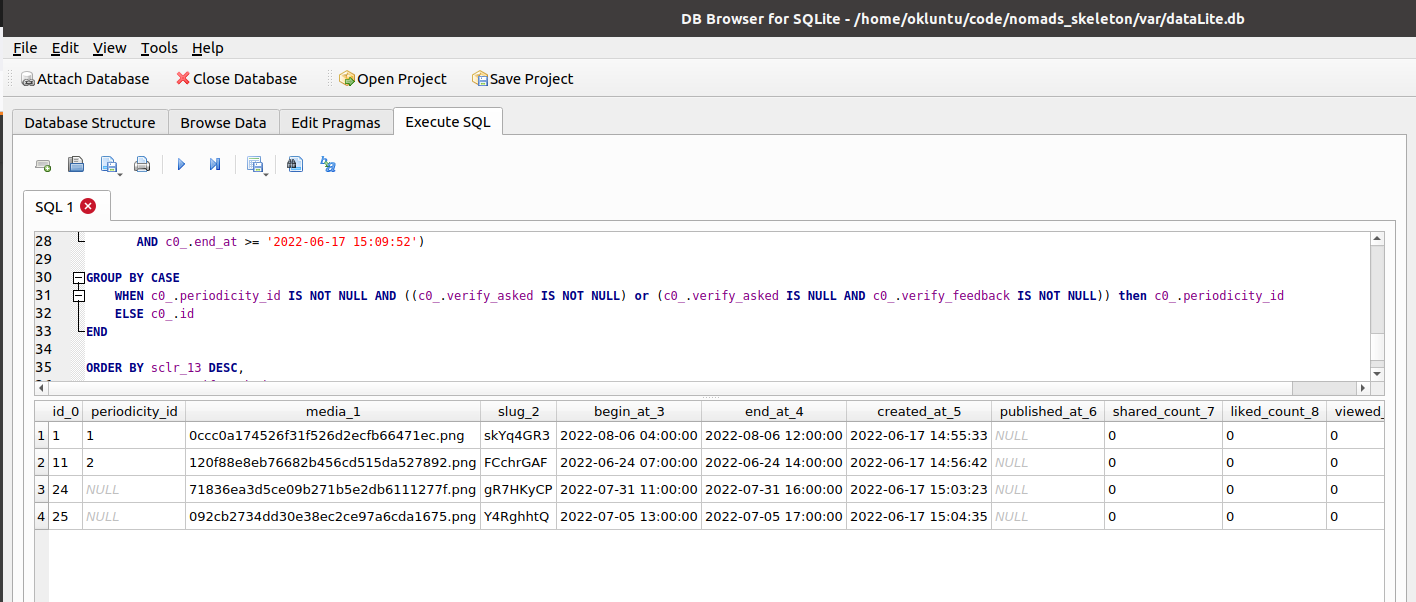The image size is (1416, 602).
Task: Execute current line icon
Action: (x=215, y=165)
